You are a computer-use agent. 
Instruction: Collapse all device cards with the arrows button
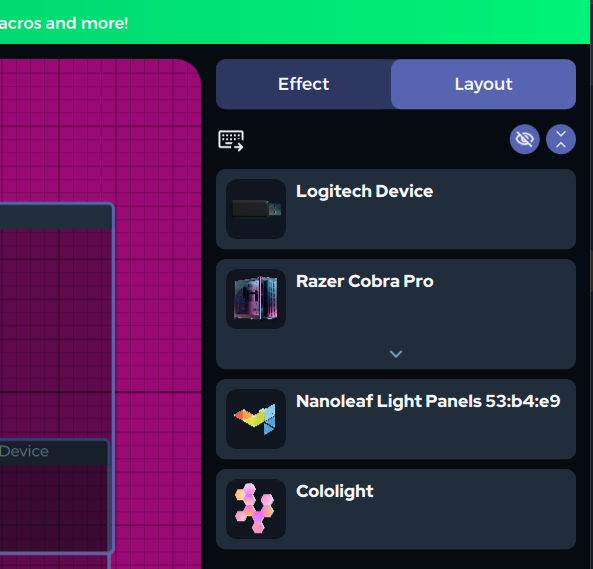point(560,139)
